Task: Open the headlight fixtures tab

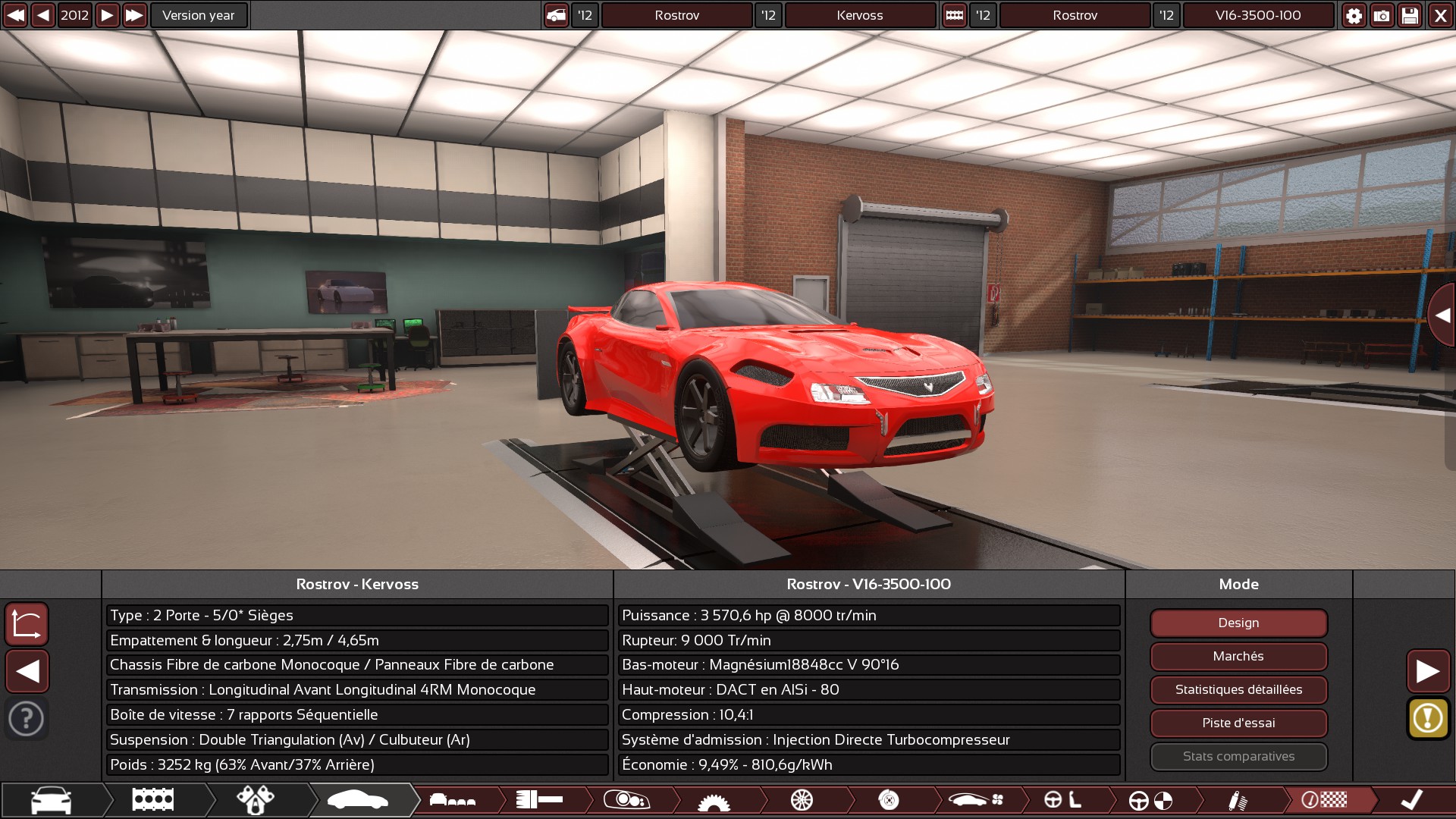Action: click(627, 800)
